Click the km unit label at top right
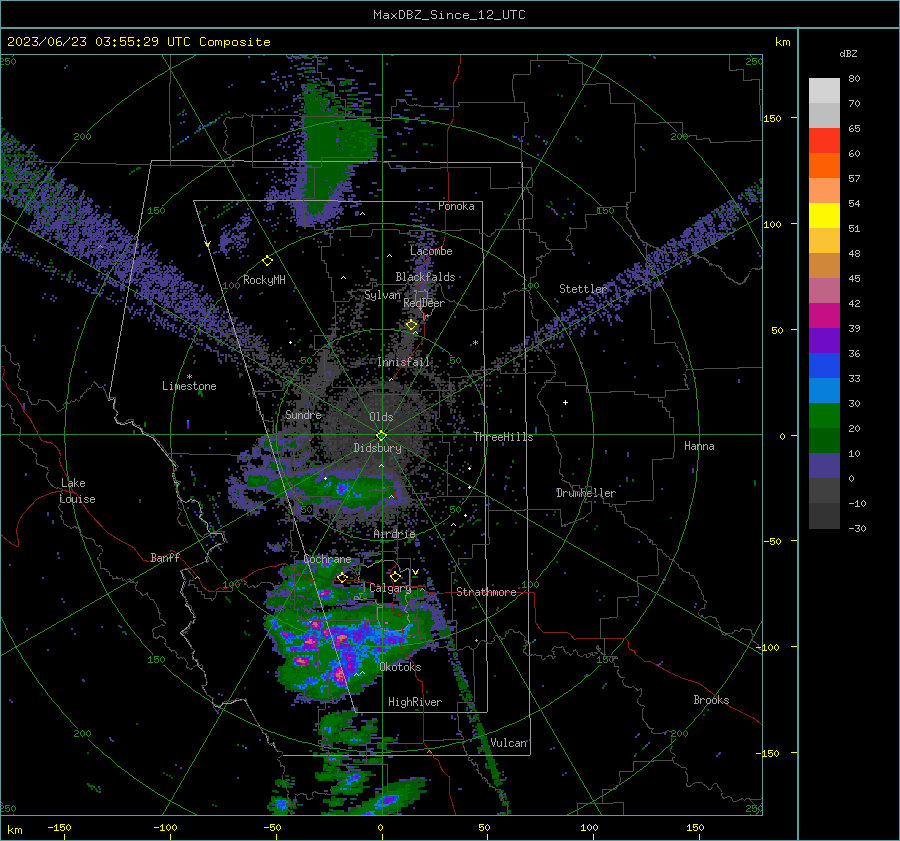The width and height of the screenshot is (900, 841). click(782, 42)
